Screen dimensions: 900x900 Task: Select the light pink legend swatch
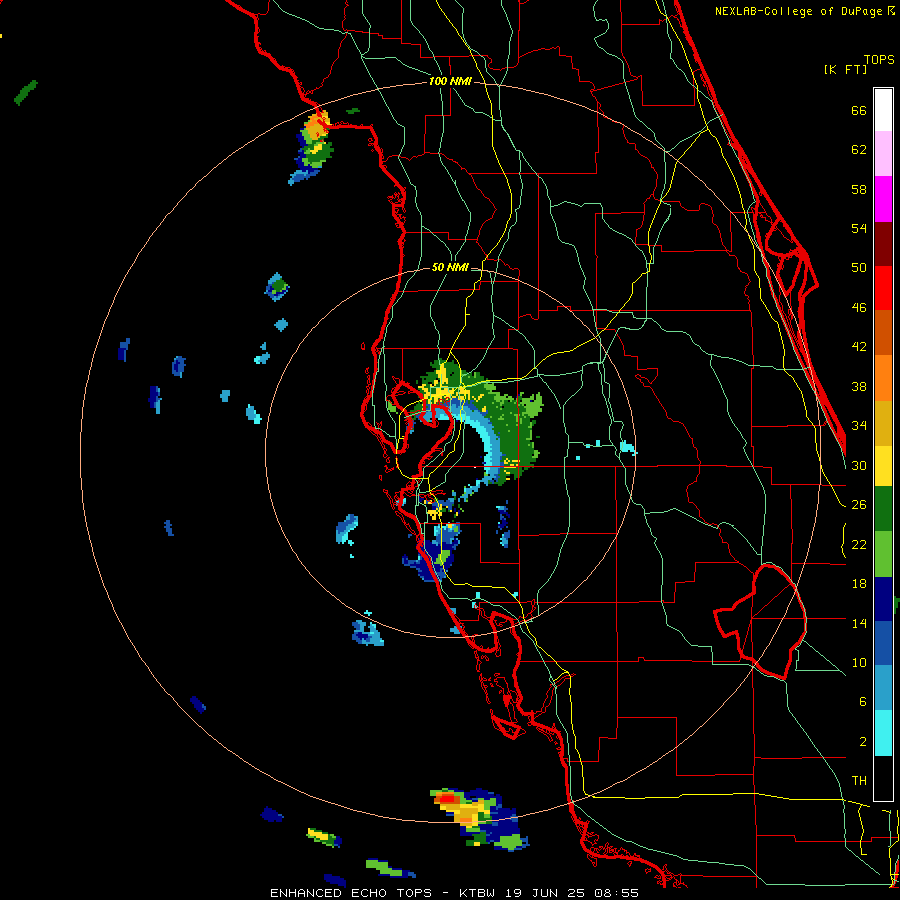[x=883, y=153]
